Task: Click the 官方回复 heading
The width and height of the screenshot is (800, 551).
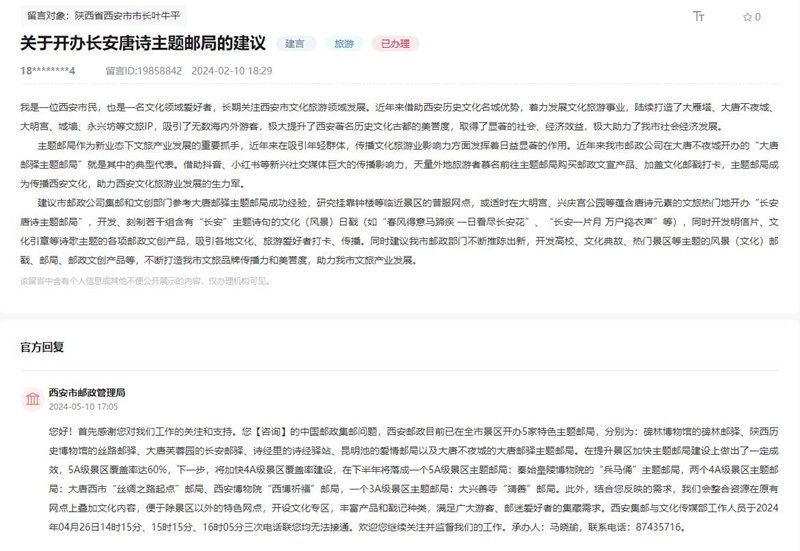Action: point(42,347)
